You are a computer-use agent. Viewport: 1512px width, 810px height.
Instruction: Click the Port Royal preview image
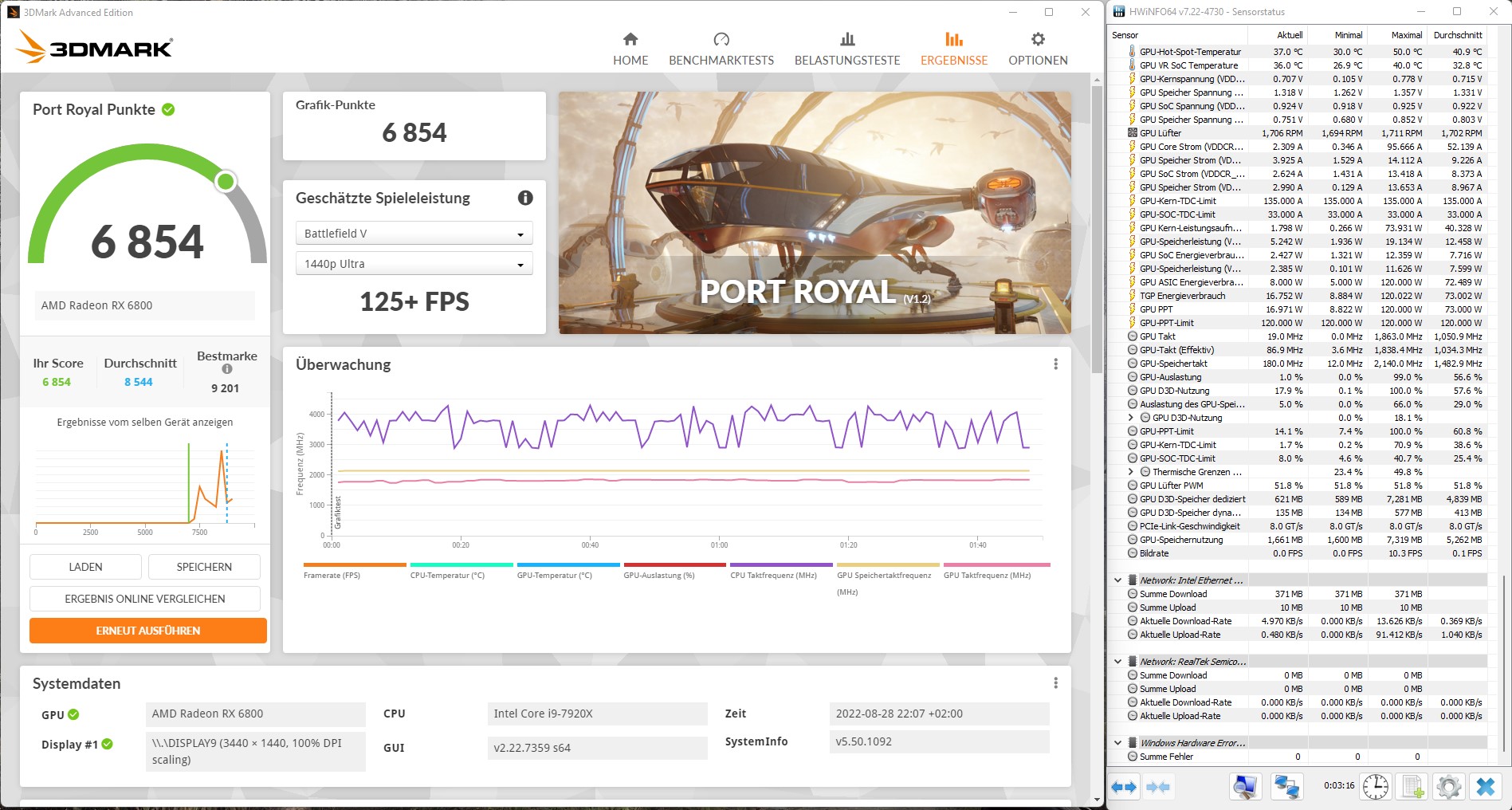[815, 213]
